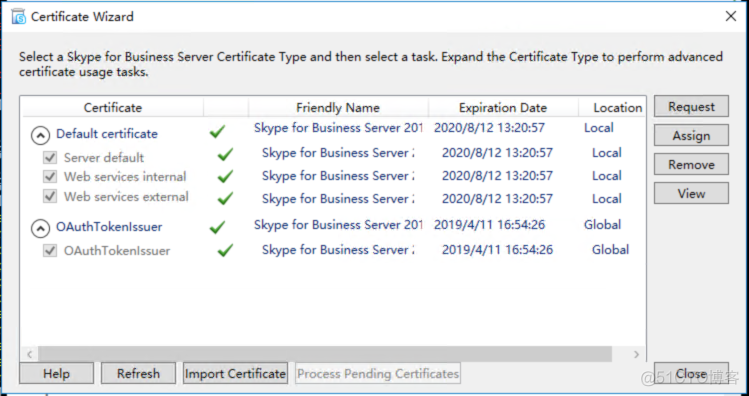The image size is (749, 396).
Task: Close the wizard with Close button
Action: pos(691,373)
